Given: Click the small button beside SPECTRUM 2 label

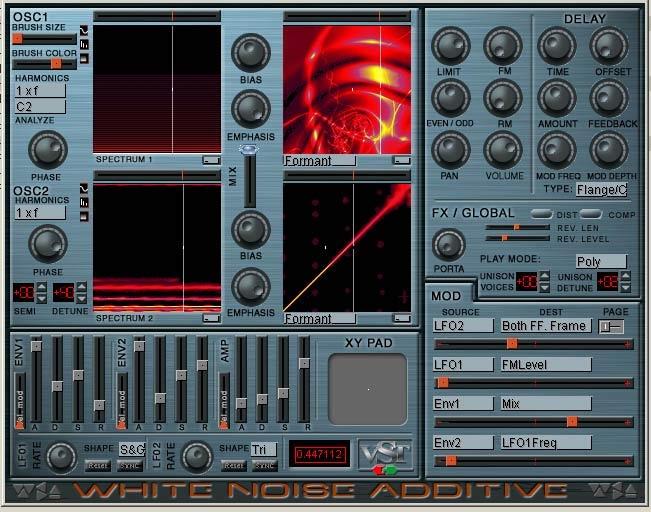Looking at the screenshot, I should coord(211,318).
